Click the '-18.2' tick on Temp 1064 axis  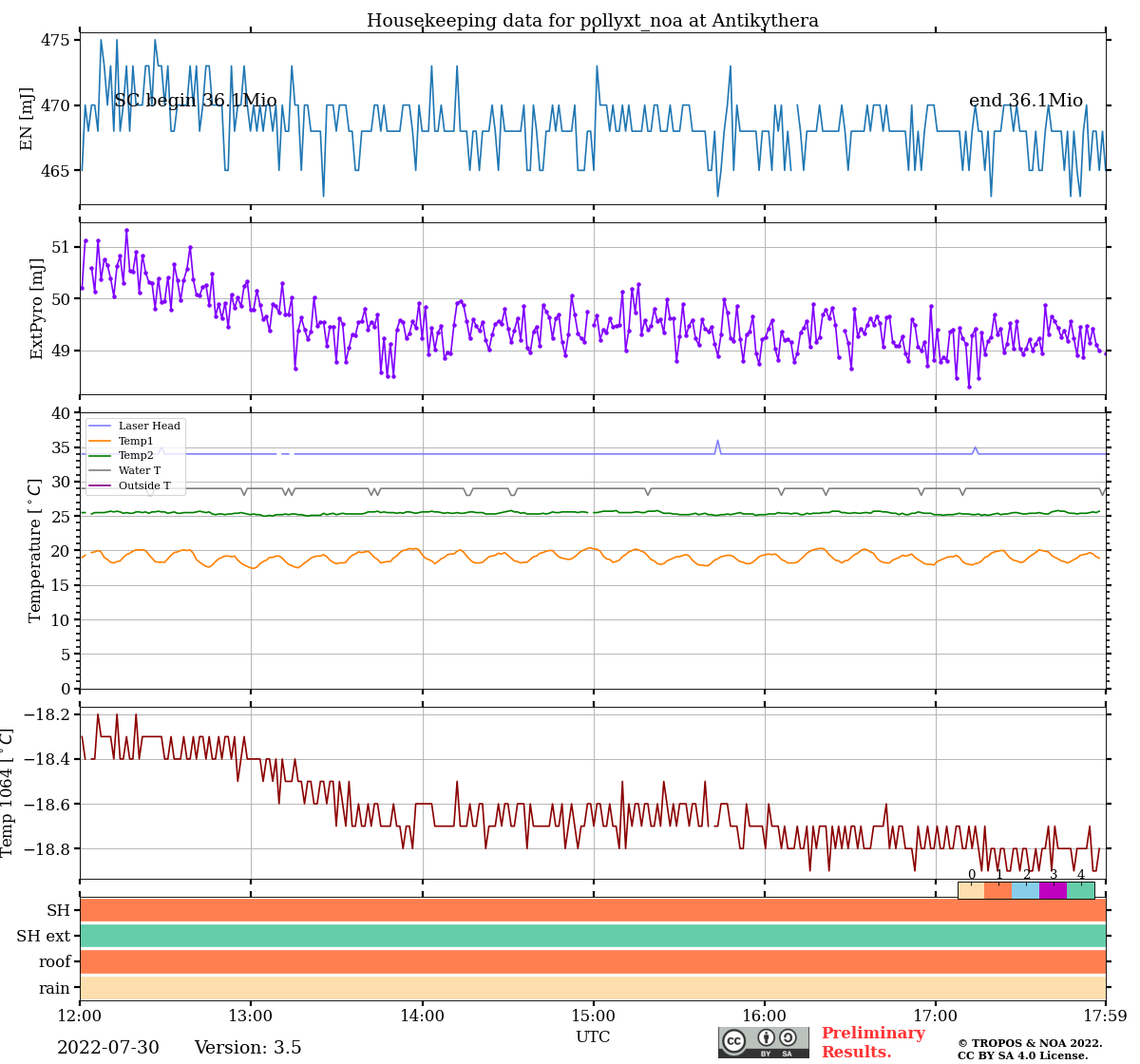[45, 714]
